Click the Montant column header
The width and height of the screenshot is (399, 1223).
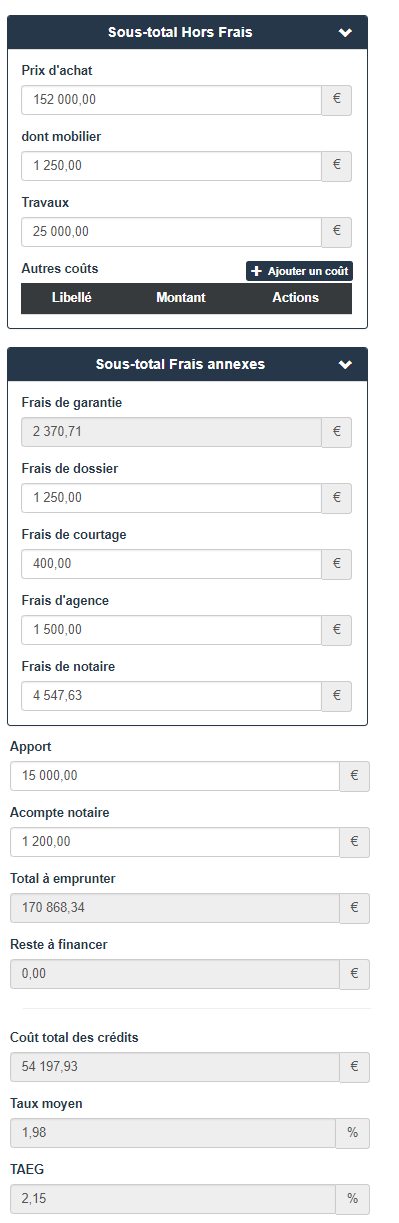point(181,298)
